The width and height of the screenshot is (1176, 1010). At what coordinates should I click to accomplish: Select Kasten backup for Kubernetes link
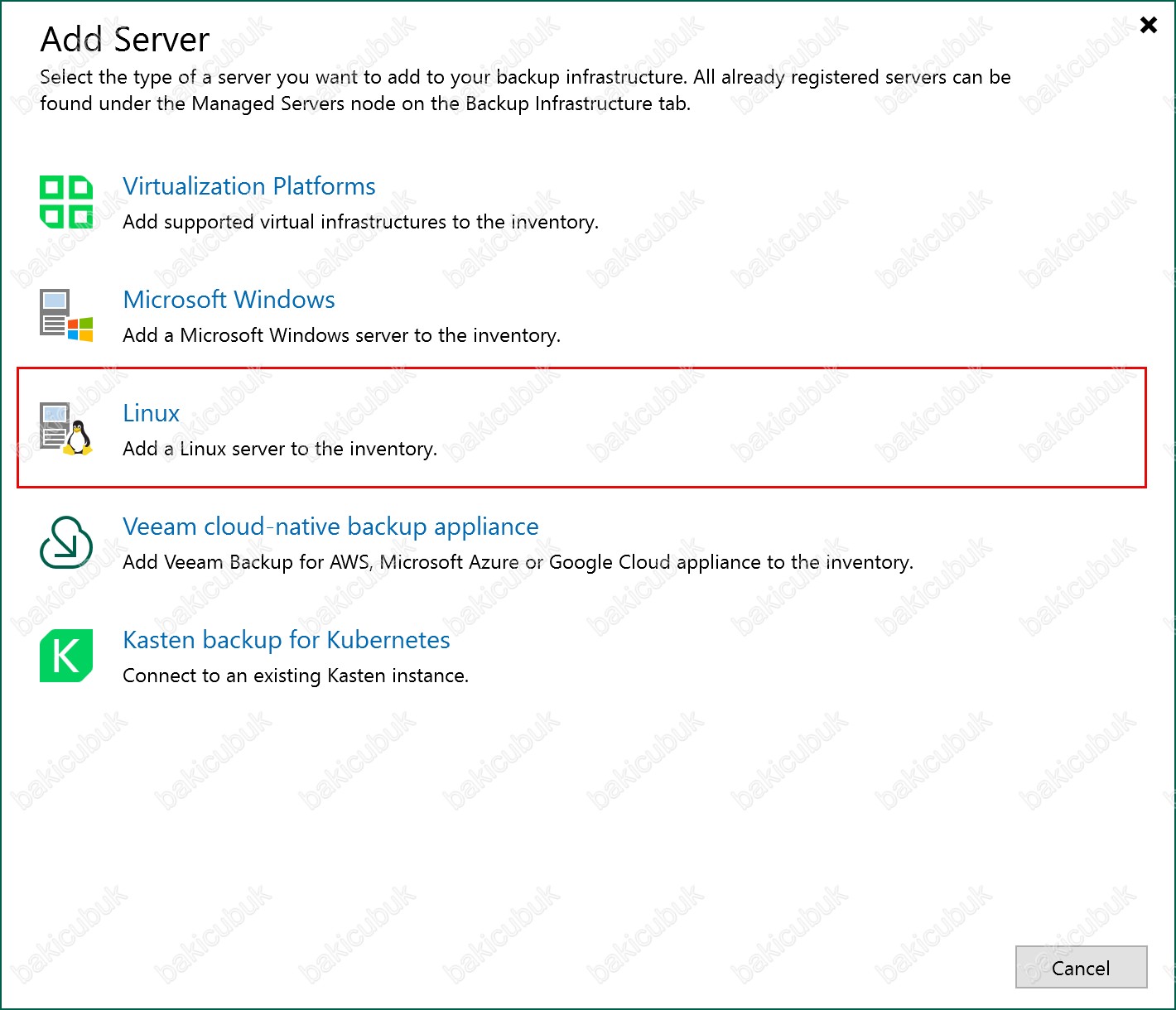click(x=287, y=640)
